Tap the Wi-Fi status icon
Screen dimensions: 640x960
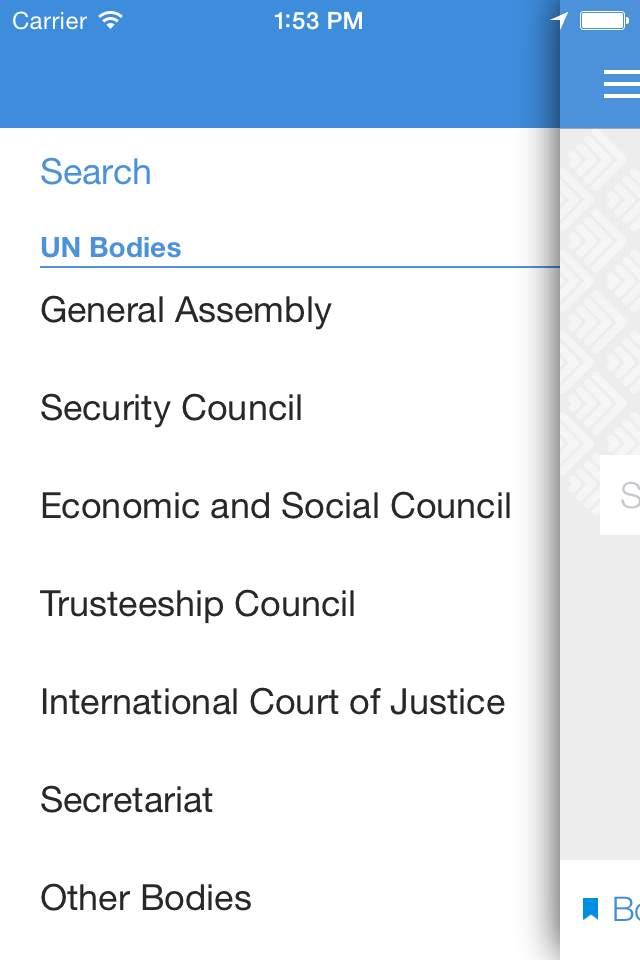click(x=111, y=20)
